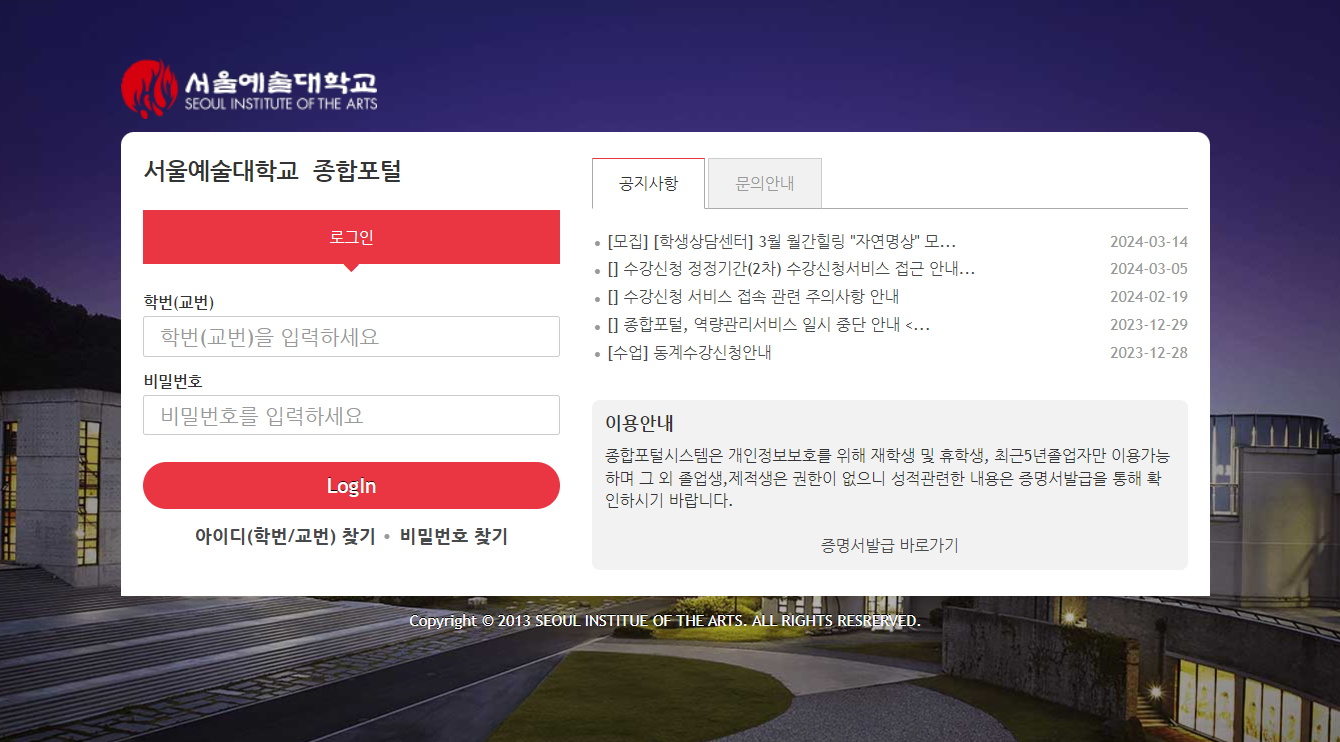This screenshot has width=1340, height=742.
Task: Click the 로그인 header banner
Action: (351, 237)
